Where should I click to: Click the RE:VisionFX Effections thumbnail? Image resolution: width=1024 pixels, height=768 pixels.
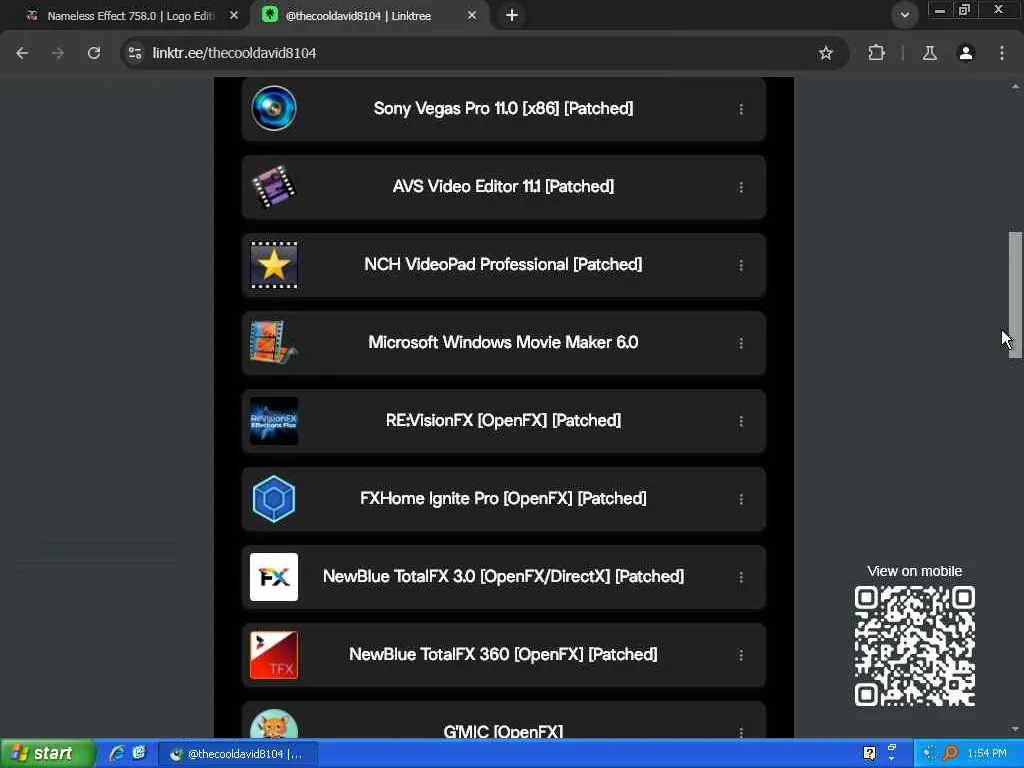click(274, 421)
